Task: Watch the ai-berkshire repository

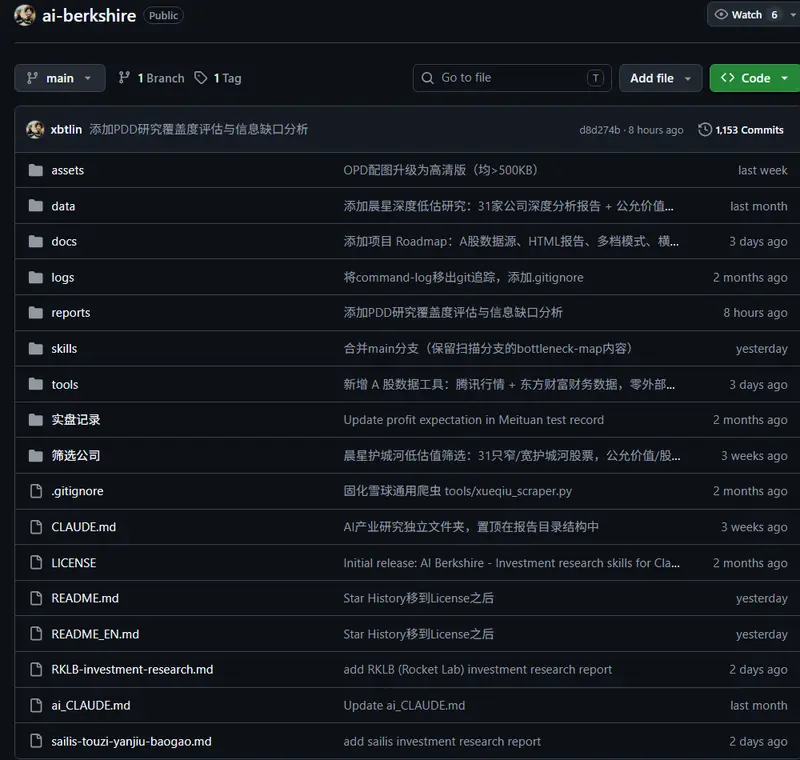Action: [747, 15]
